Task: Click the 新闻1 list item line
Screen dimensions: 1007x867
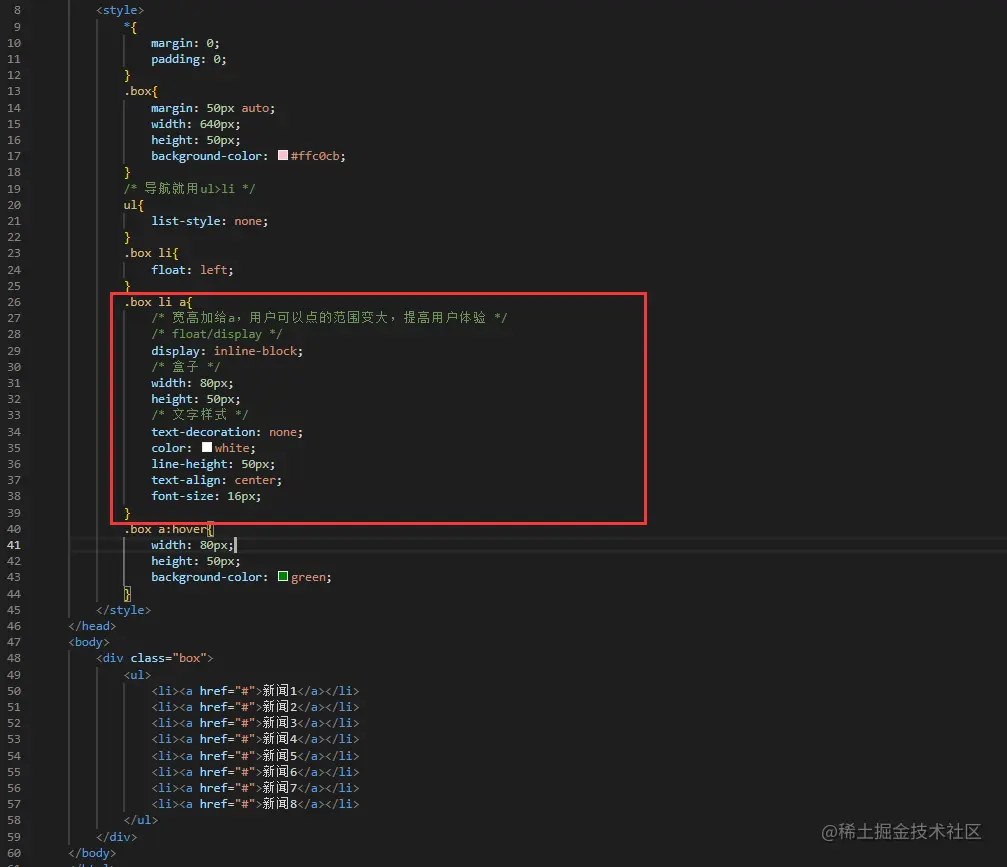Action: click(255, 690)
